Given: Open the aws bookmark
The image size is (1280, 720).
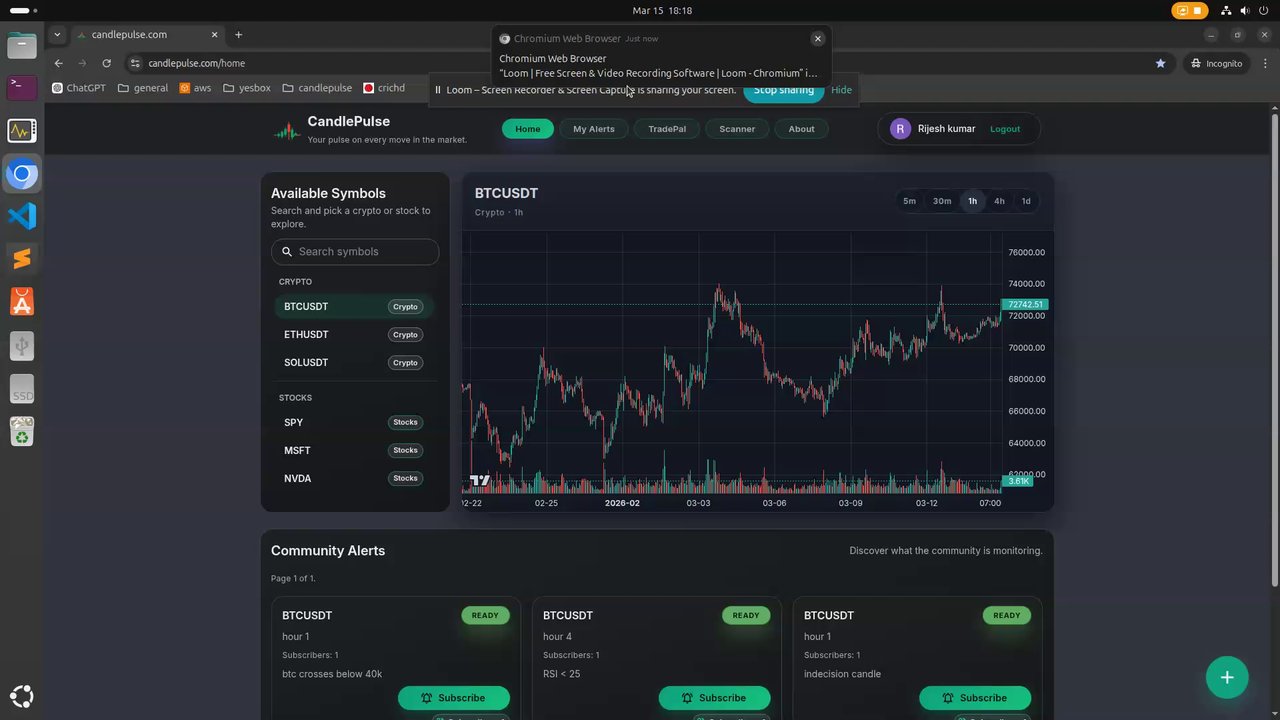Looking at the screenshot, I should [195, 88].
